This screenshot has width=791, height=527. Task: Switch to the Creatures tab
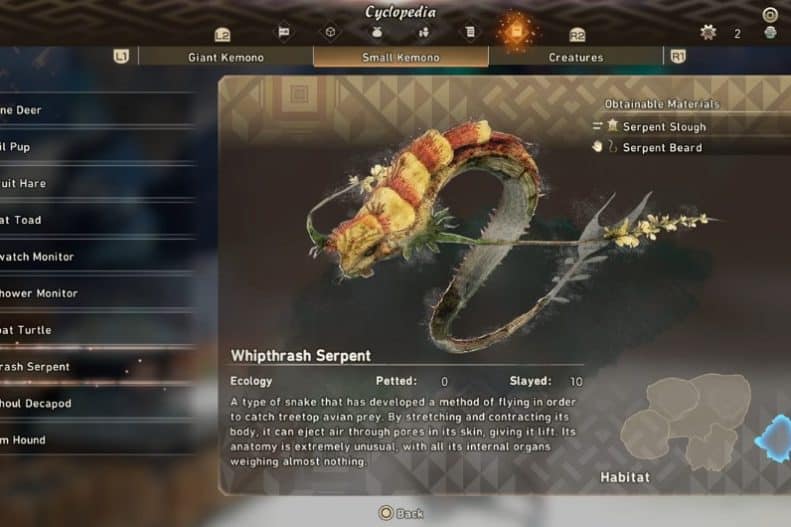coord(576,57)
